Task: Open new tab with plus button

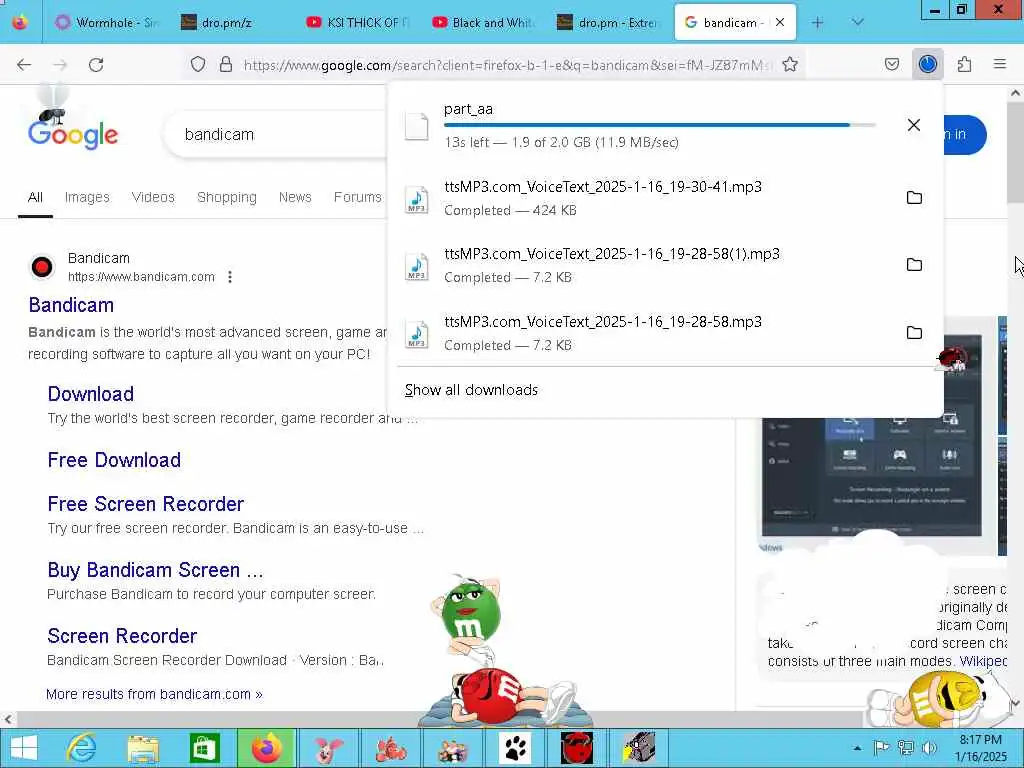Action: (818, 22)
